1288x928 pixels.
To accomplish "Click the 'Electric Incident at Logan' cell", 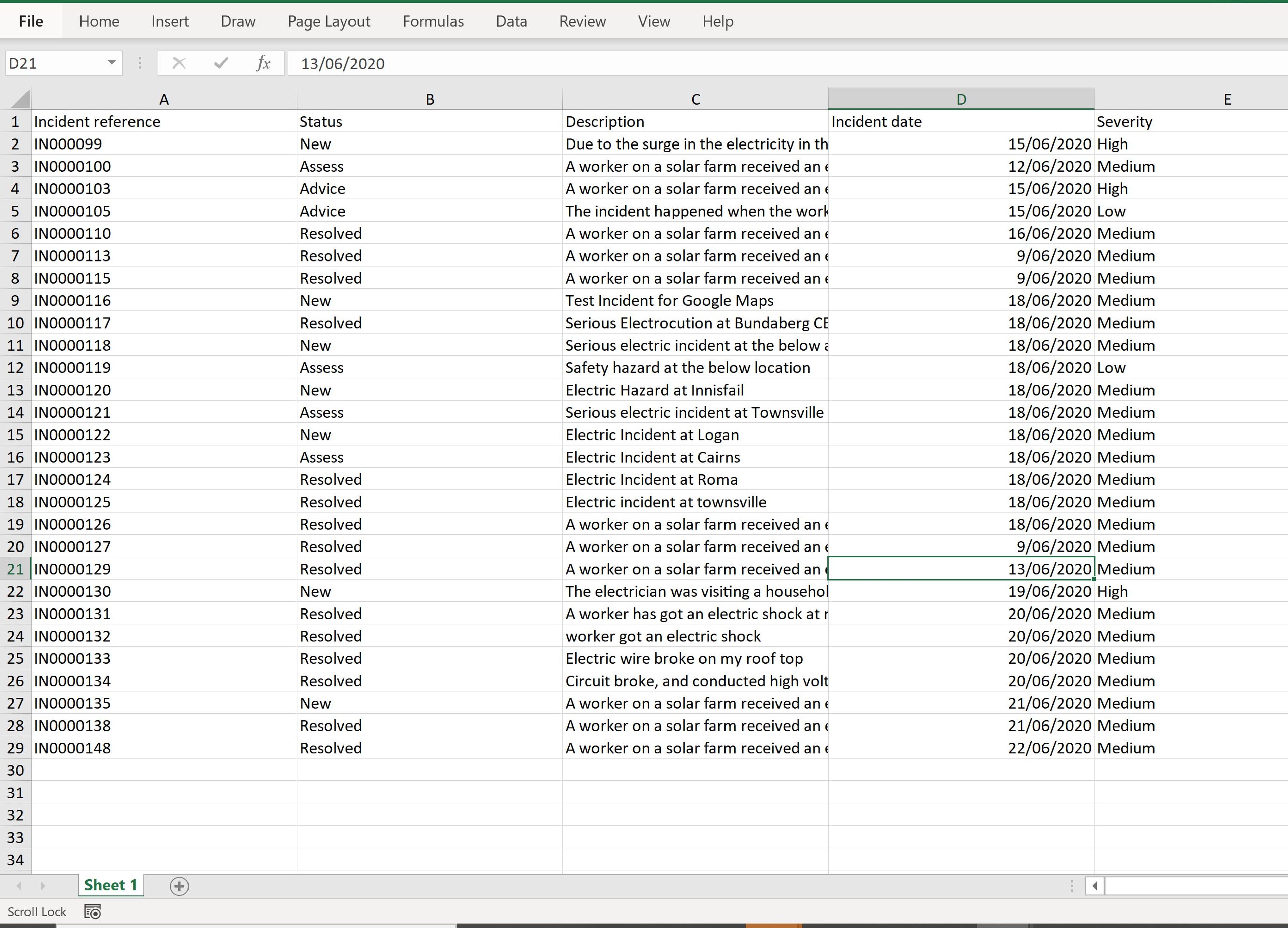I will click(696, 435).
